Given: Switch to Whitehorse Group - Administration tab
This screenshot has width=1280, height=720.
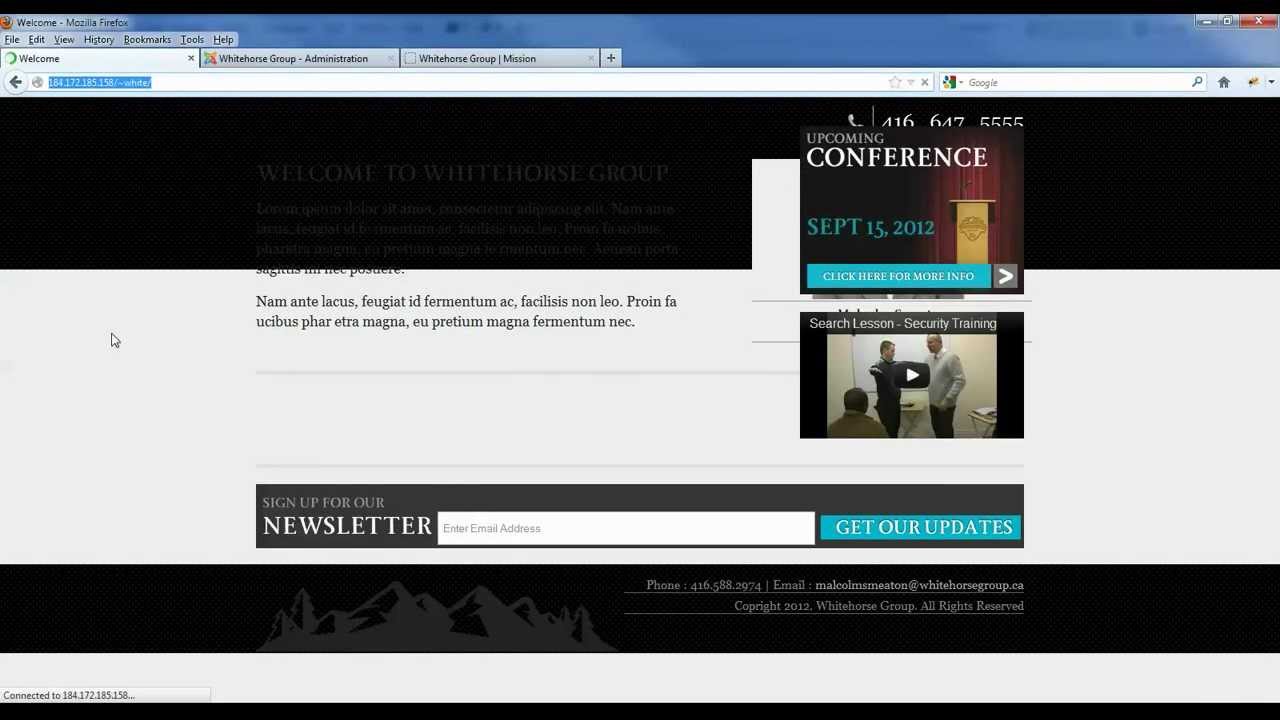Looking at the screenshot, I should 300,59.
